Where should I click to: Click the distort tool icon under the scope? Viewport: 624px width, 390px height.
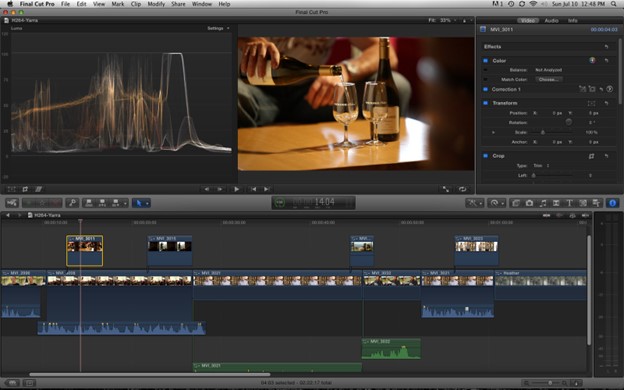click(x=39, y=189)
